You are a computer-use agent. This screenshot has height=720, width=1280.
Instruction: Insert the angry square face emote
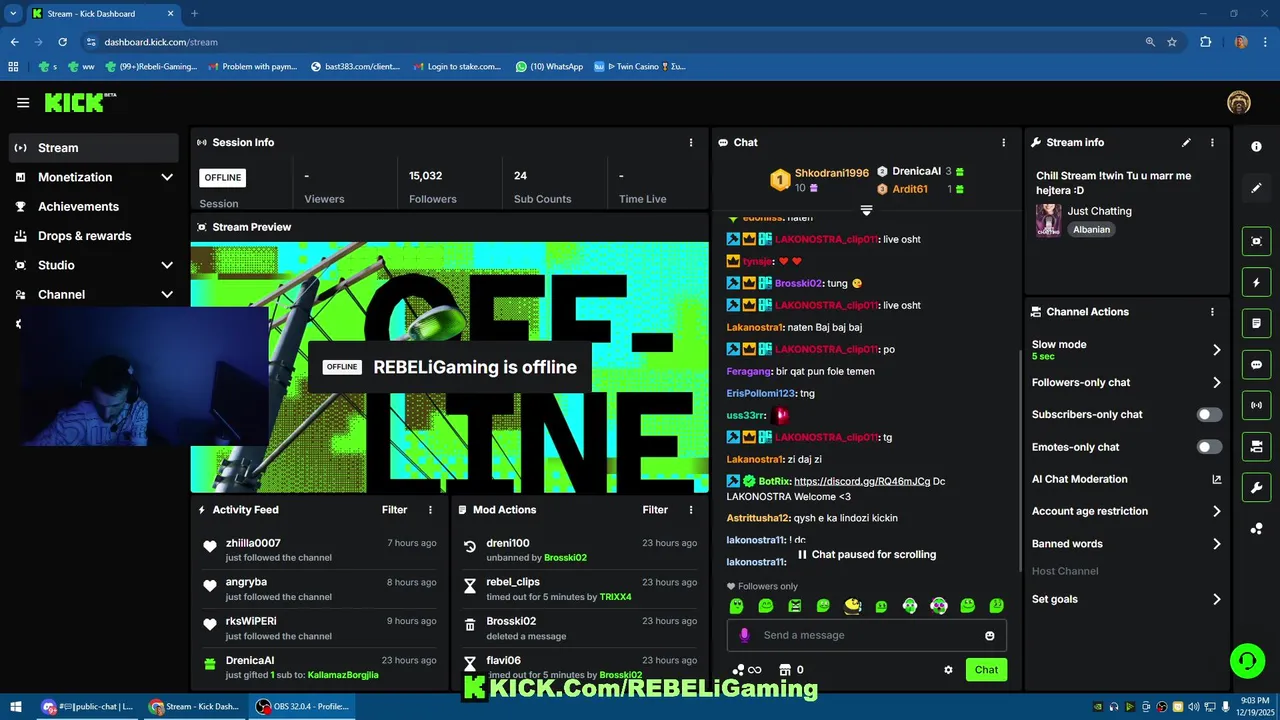794,606
